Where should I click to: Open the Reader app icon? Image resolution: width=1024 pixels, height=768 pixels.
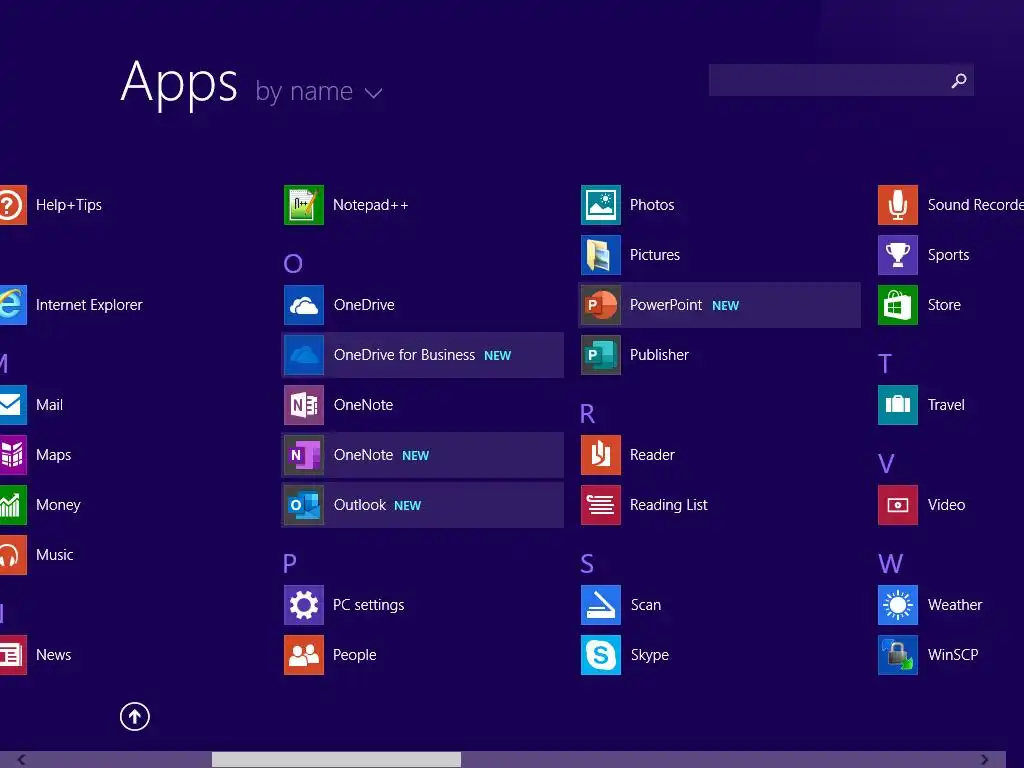tap(601, 455)
